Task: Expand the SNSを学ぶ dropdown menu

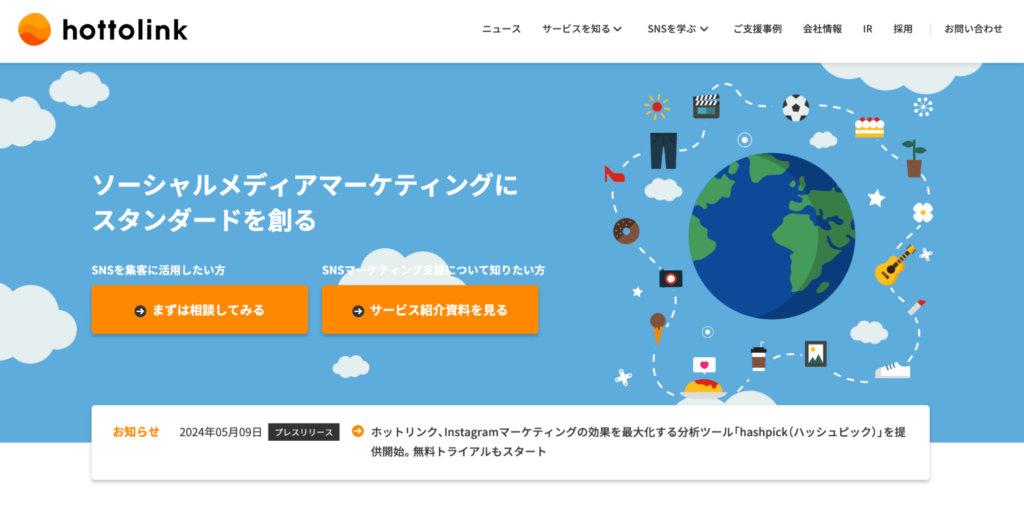Action: point(677,29)
